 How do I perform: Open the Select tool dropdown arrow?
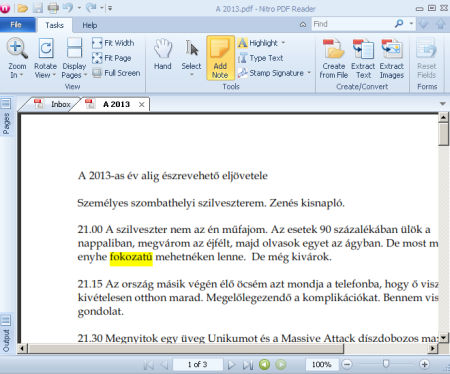point(192,74)
